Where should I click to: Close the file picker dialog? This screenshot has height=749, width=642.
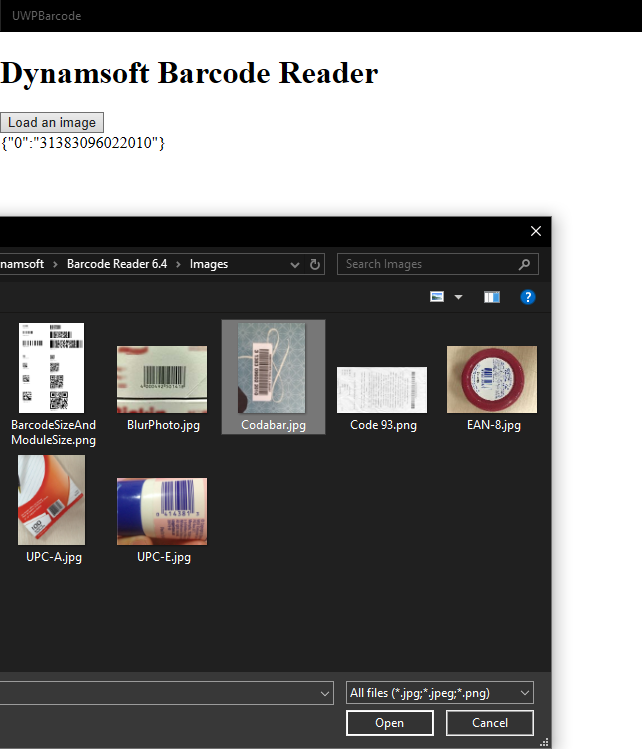(535, 231)
